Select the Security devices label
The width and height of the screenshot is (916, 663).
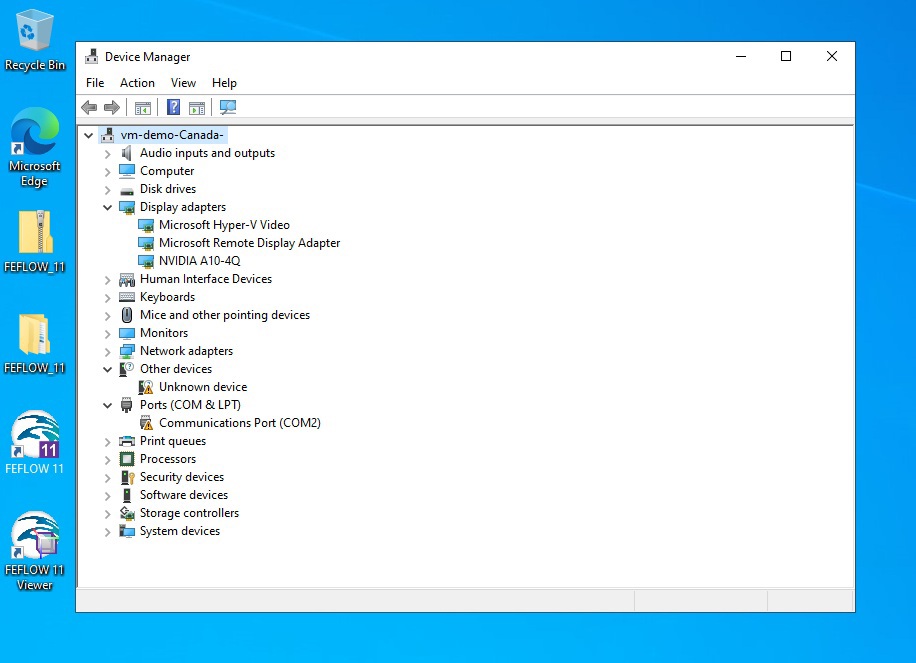click(x=182, y=477)
